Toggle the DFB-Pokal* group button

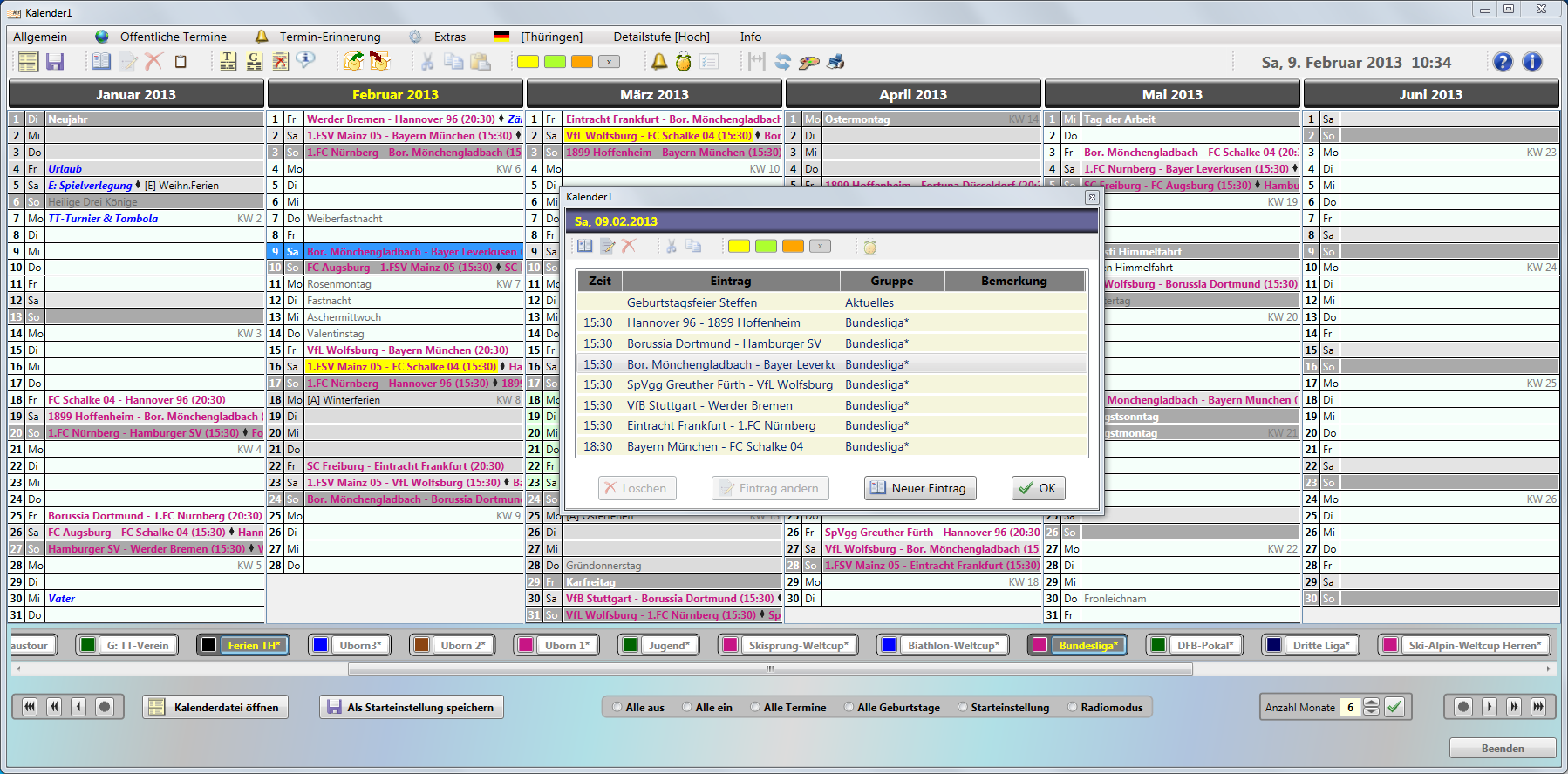1195,645
